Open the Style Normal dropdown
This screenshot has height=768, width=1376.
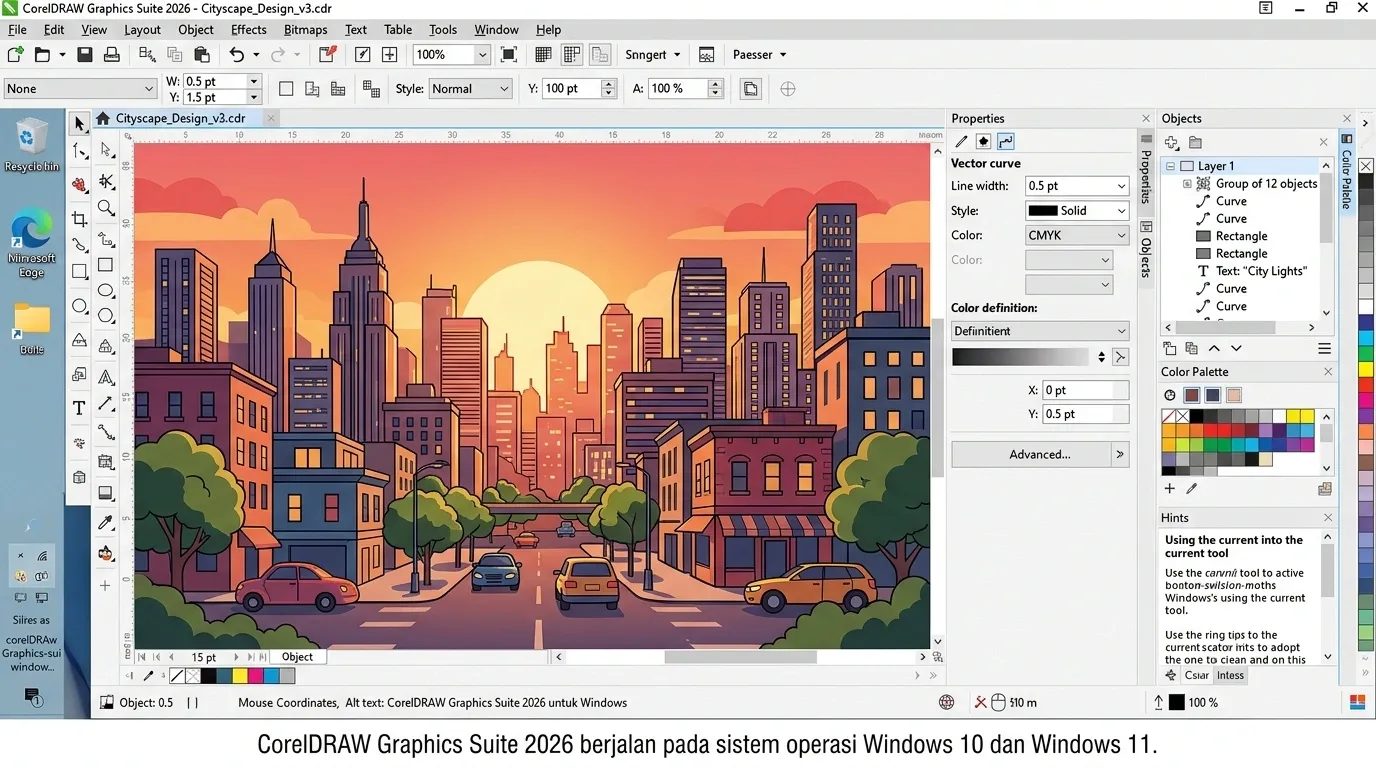point(470,89)
